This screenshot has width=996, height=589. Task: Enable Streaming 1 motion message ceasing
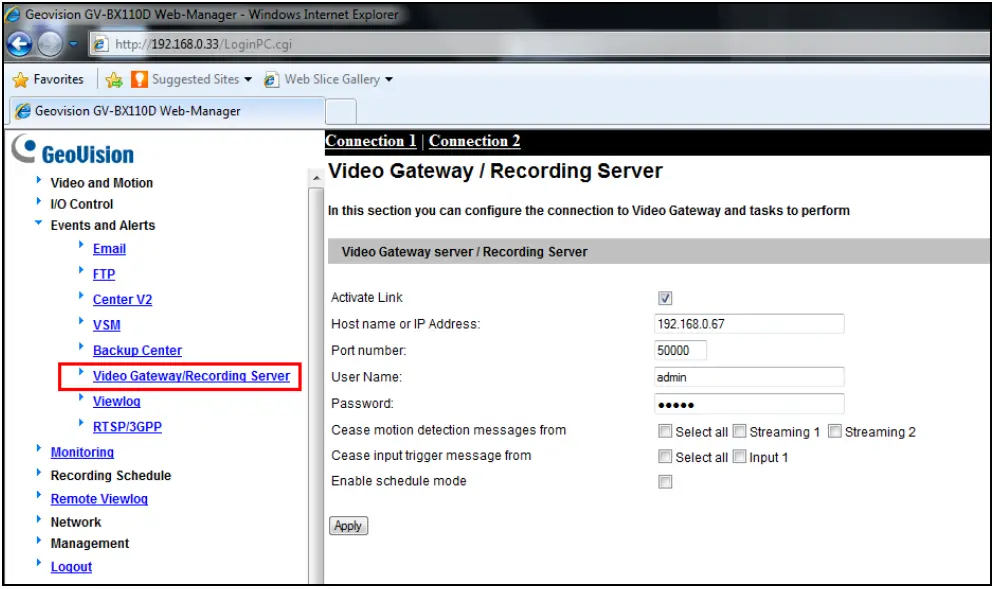(x=739, y=431)
